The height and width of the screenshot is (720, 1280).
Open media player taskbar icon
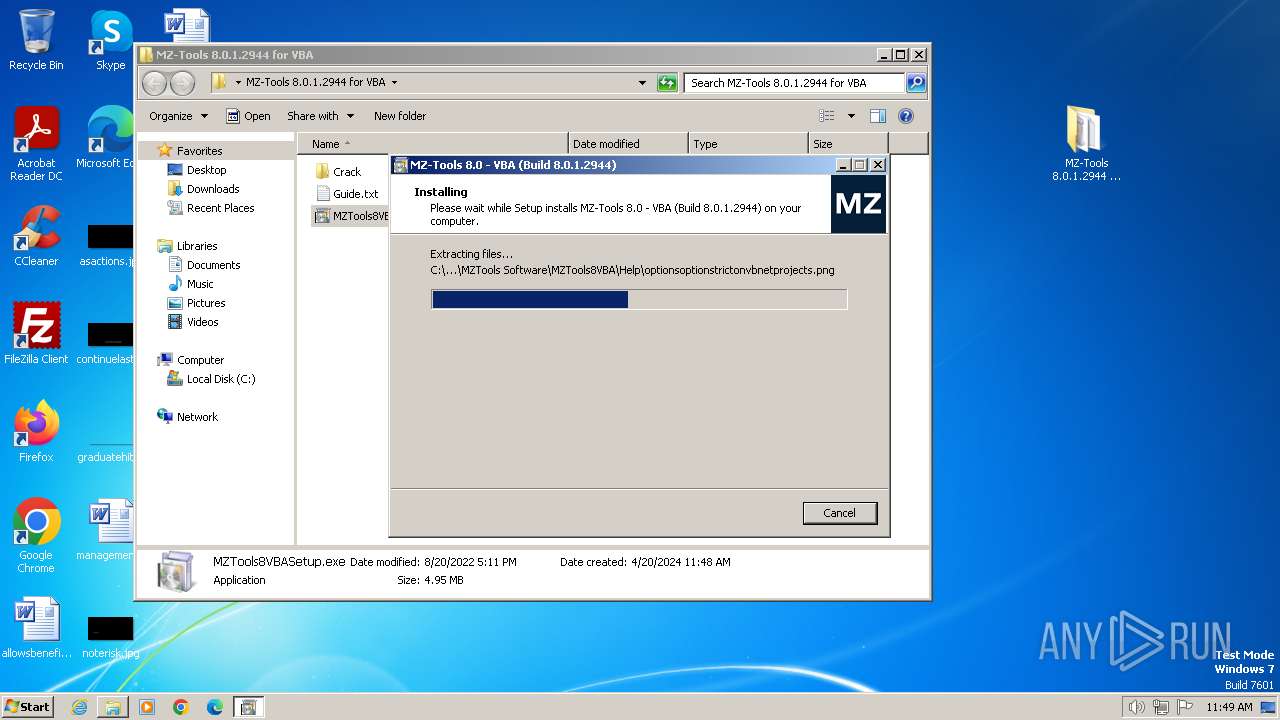click(x=147, y=707)
